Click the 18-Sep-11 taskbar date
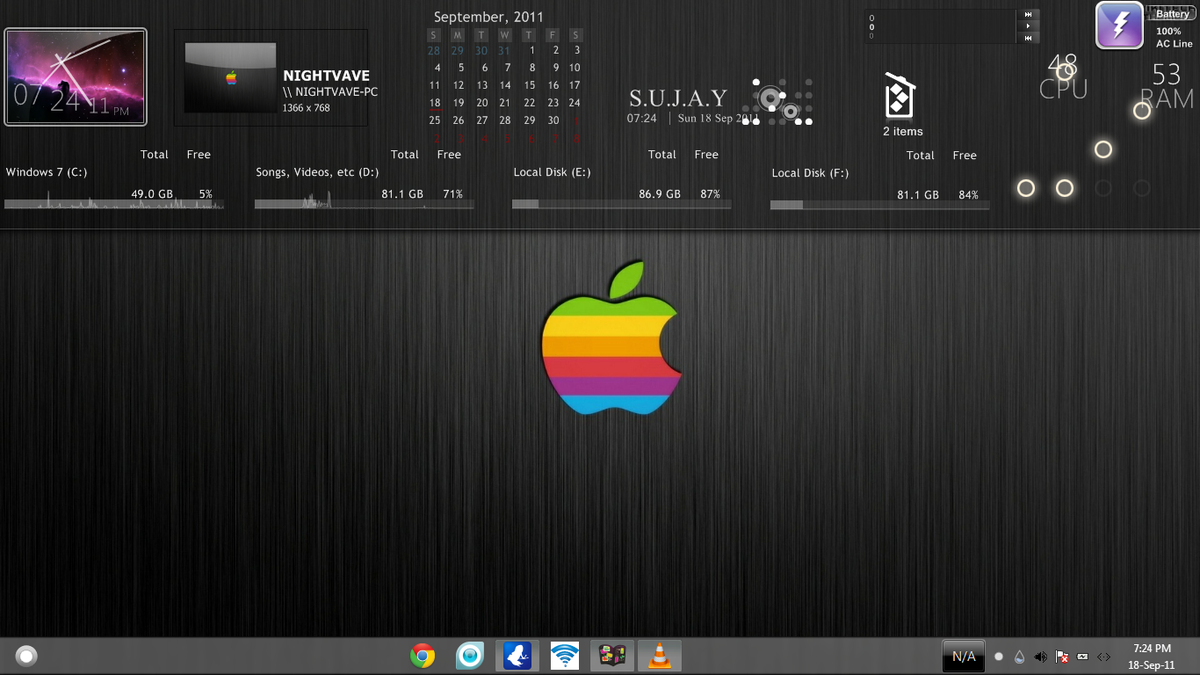 1151,665
